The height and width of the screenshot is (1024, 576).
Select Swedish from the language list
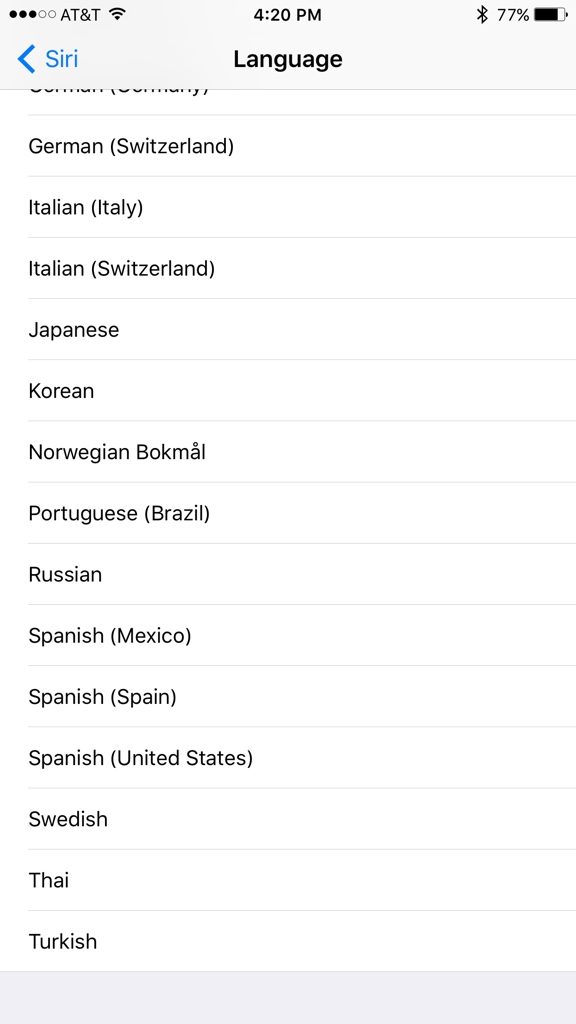coord(288,819)
